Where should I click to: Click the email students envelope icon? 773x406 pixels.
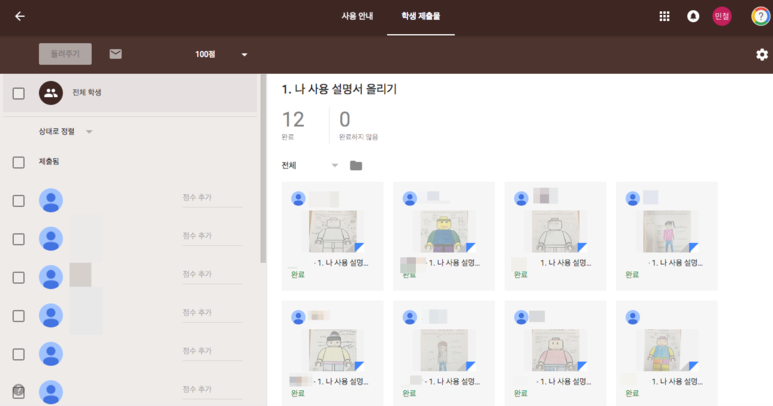[116, 54]
